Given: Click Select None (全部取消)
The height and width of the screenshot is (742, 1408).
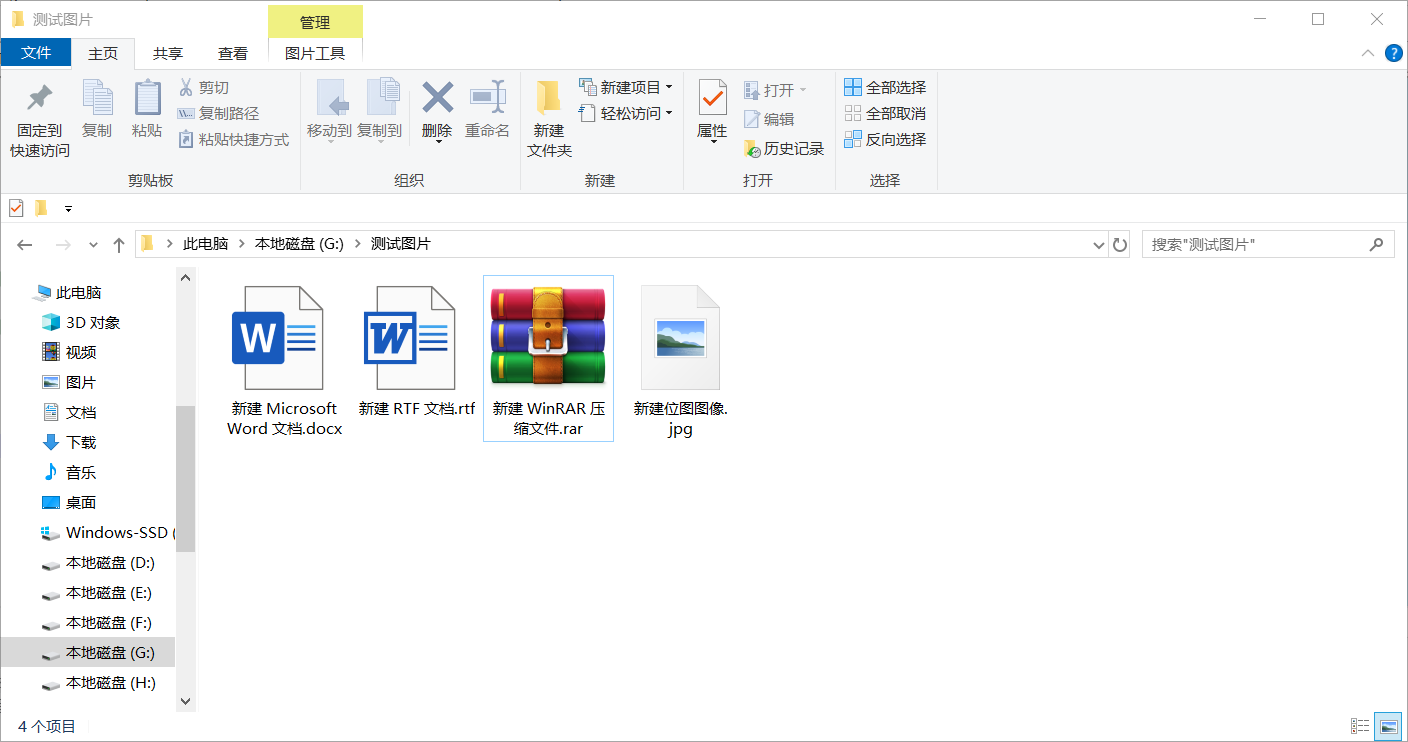Looking at the screenshot, I should pos(885,113).
